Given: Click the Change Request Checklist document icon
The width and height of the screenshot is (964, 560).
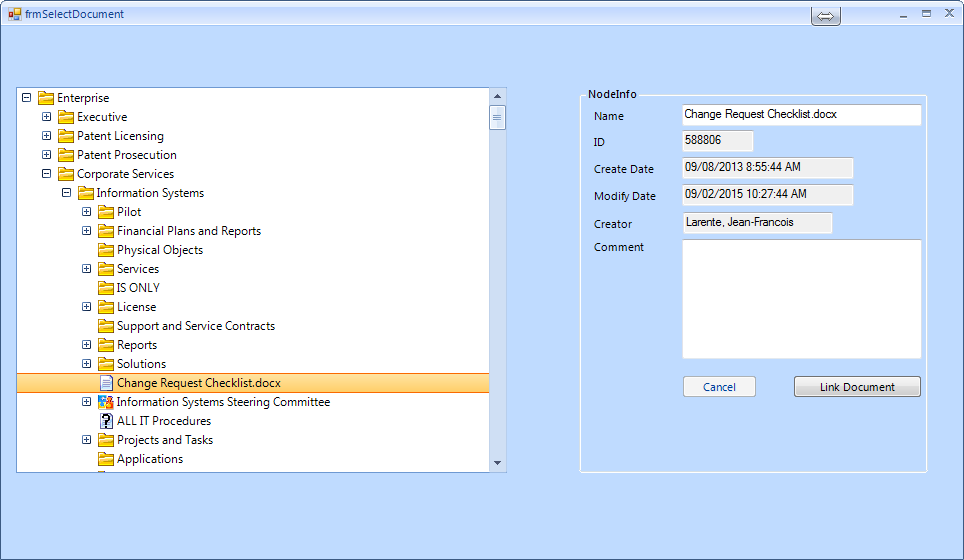Looking at the screenshot, I should (106, 383).
